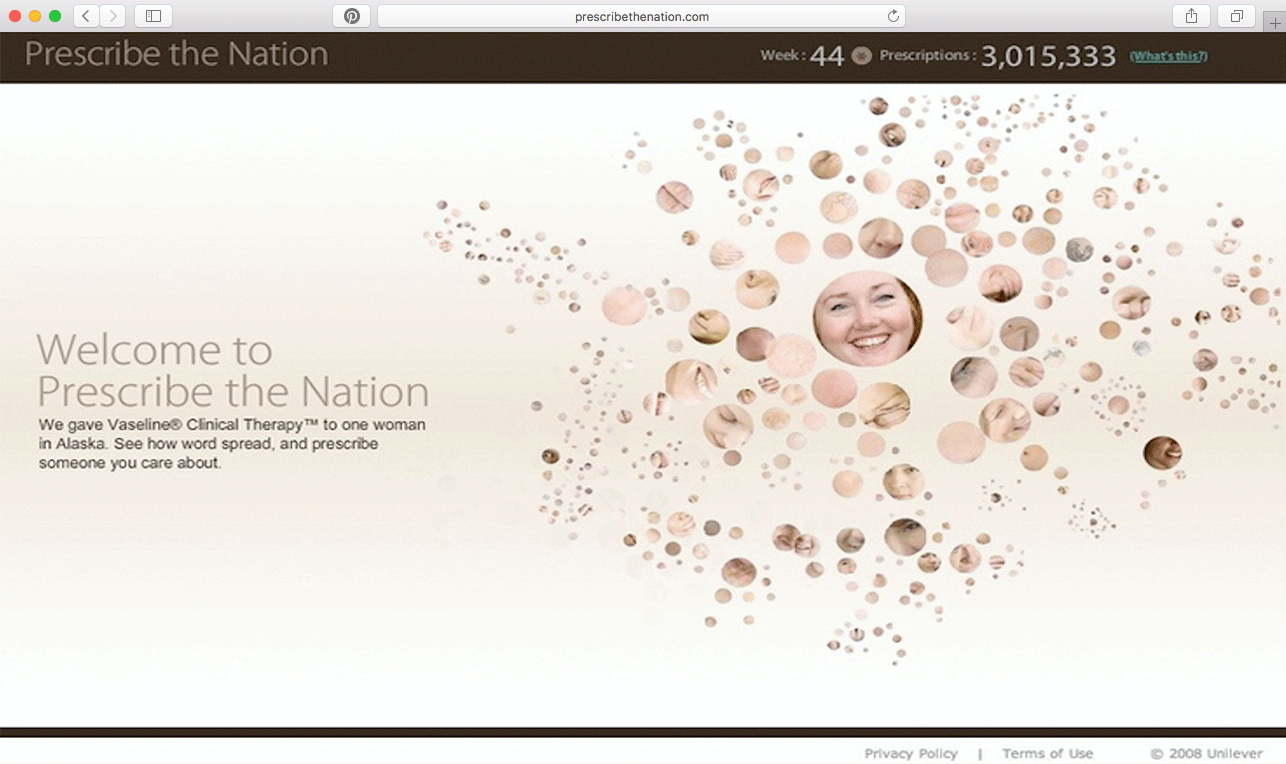Click Safari's forward navigation arrow

pyautogui.click(x=113, y=16)
